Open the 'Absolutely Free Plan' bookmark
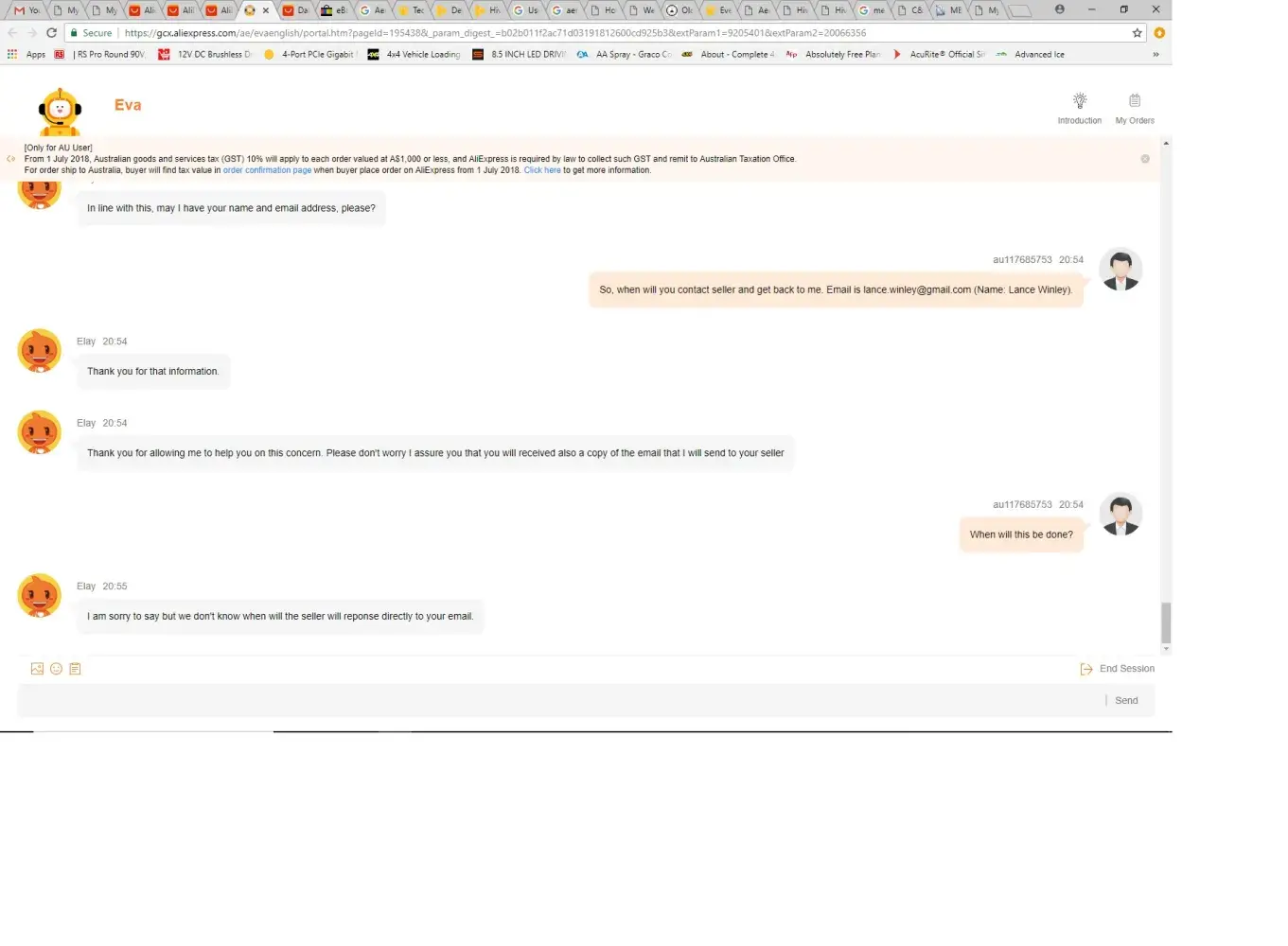Viewport: 1288px width, 946px height. tap(833, 54)
